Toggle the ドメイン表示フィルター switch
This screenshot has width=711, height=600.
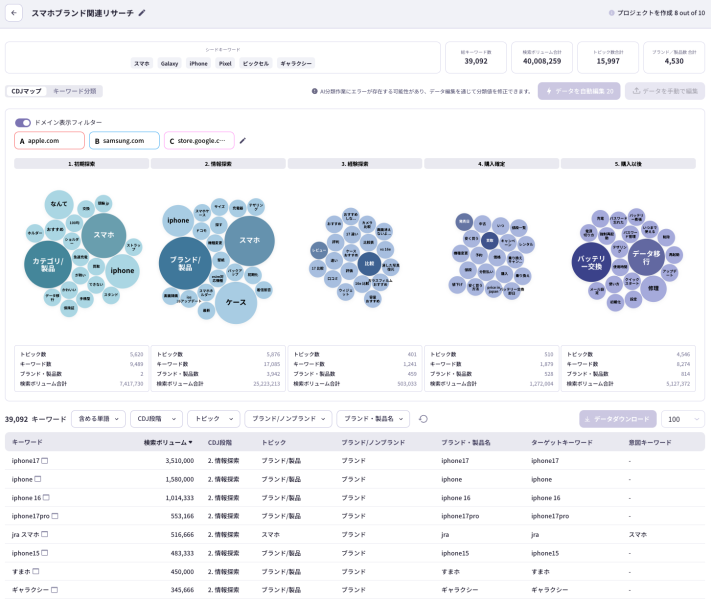pos(22,123)
